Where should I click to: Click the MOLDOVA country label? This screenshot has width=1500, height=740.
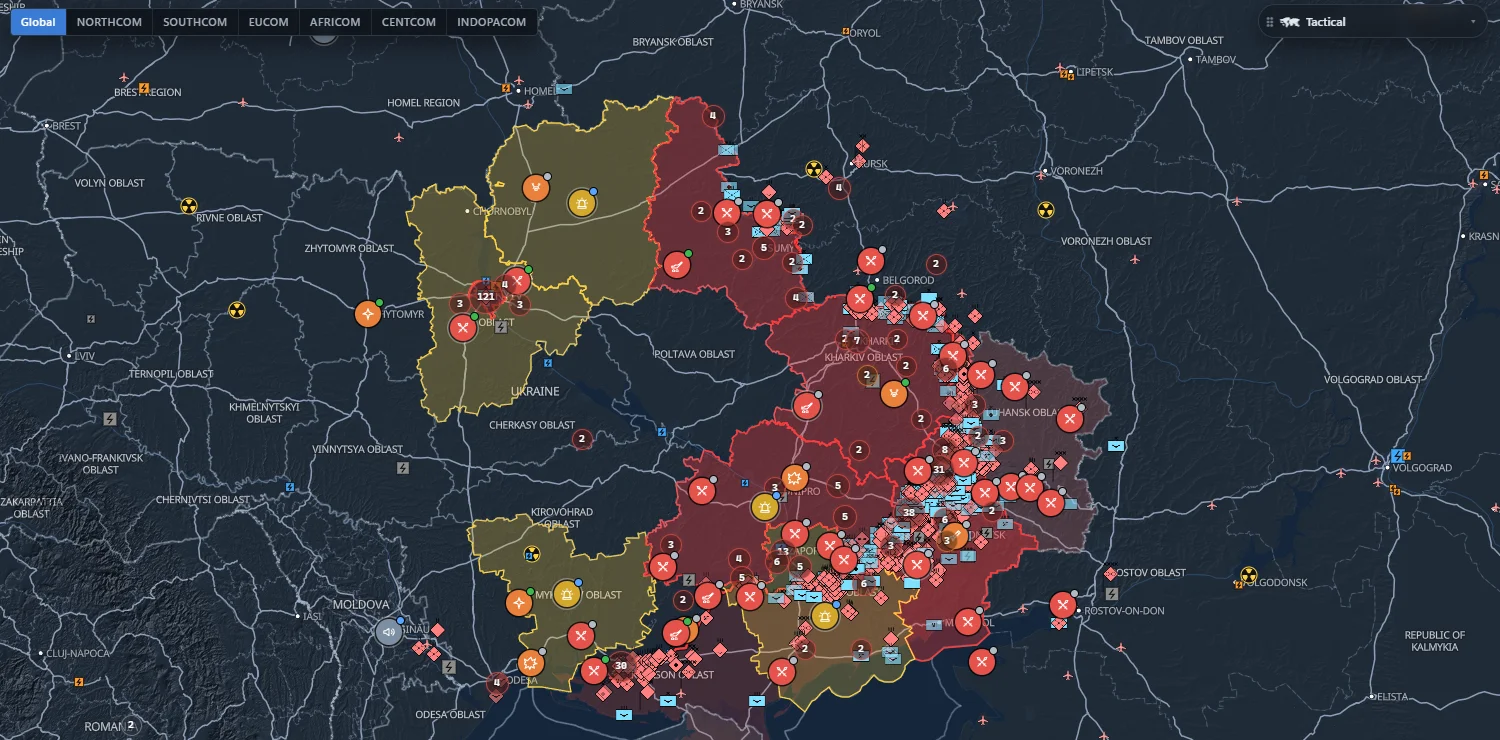coord(361,605)
